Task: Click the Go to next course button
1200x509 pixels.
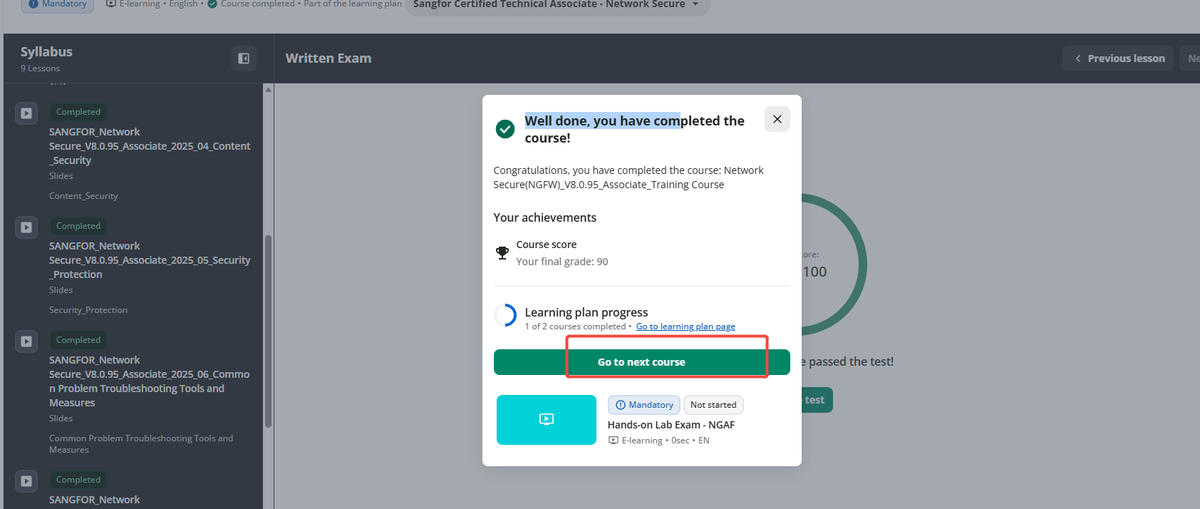Action: pyautogui.click(x=641, y=362)
